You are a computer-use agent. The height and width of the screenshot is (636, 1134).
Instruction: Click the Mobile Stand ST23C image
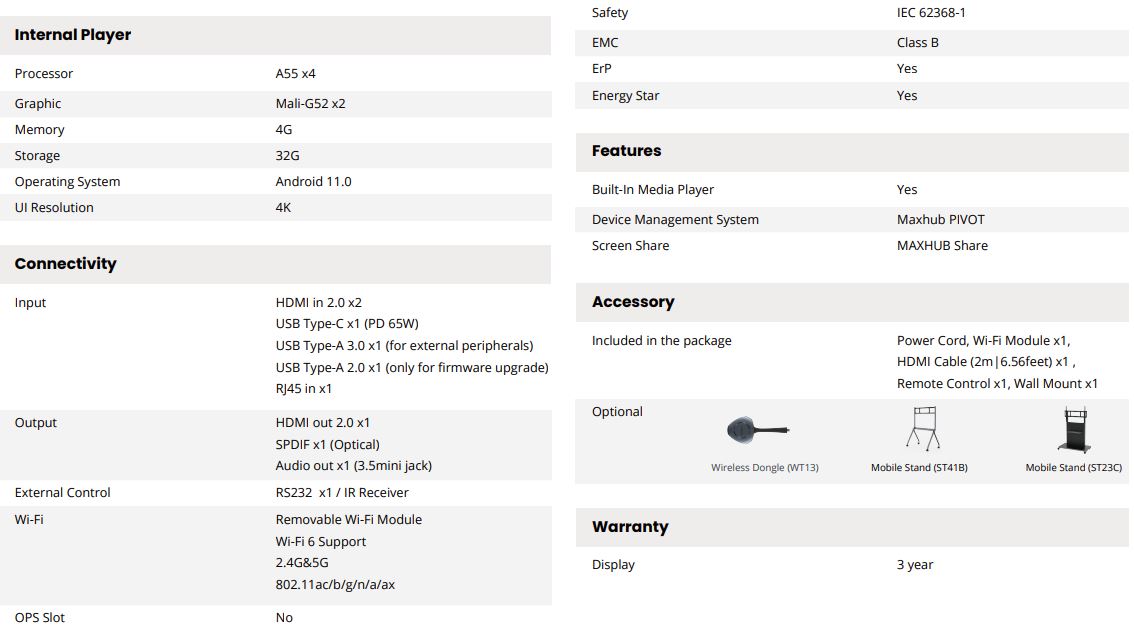coord(1075,430)
